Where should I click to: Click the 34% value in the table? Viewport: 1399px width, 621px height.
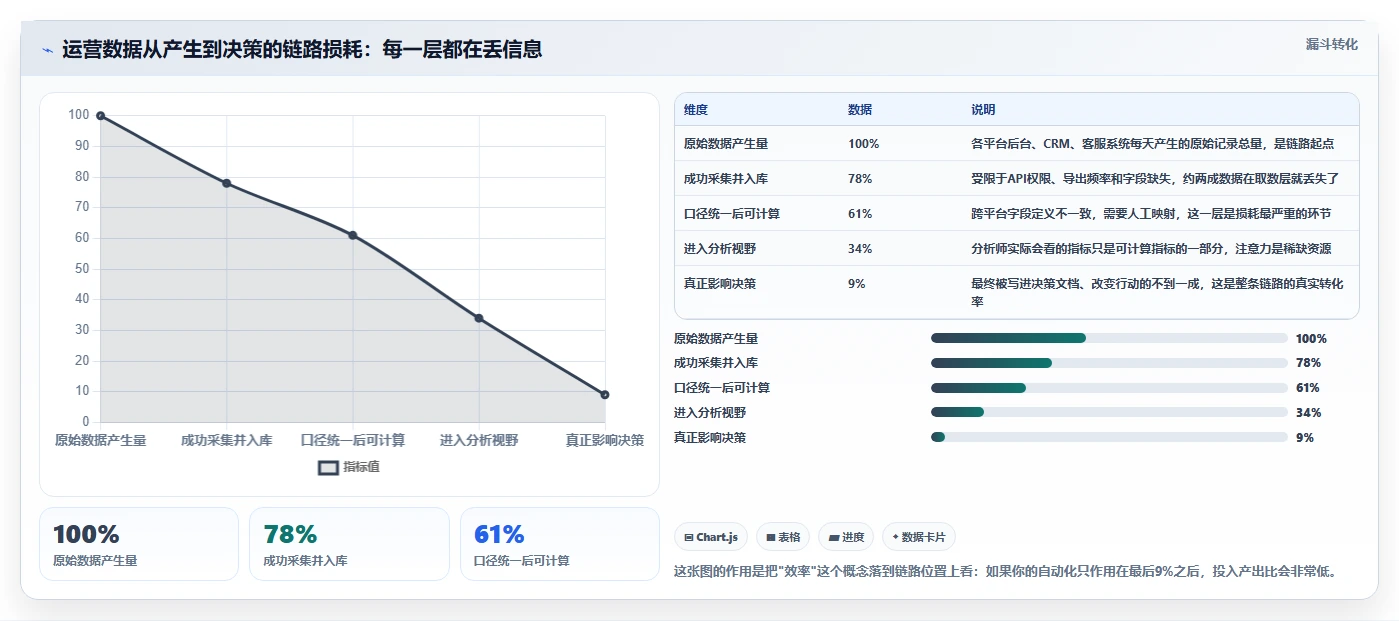(860, 249)
